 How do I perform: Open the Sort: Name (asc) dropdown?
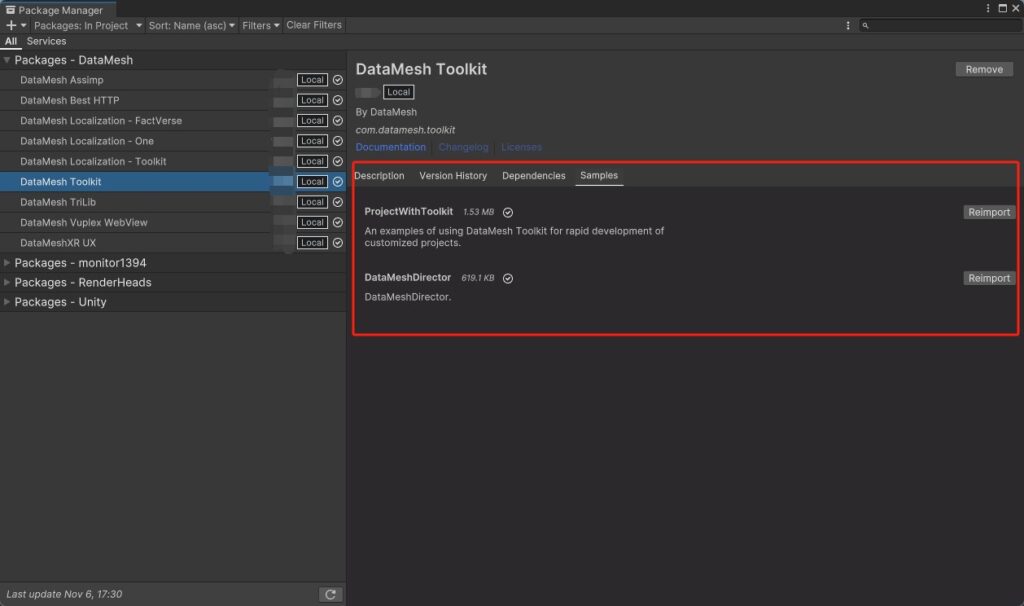tap(192, 25)
